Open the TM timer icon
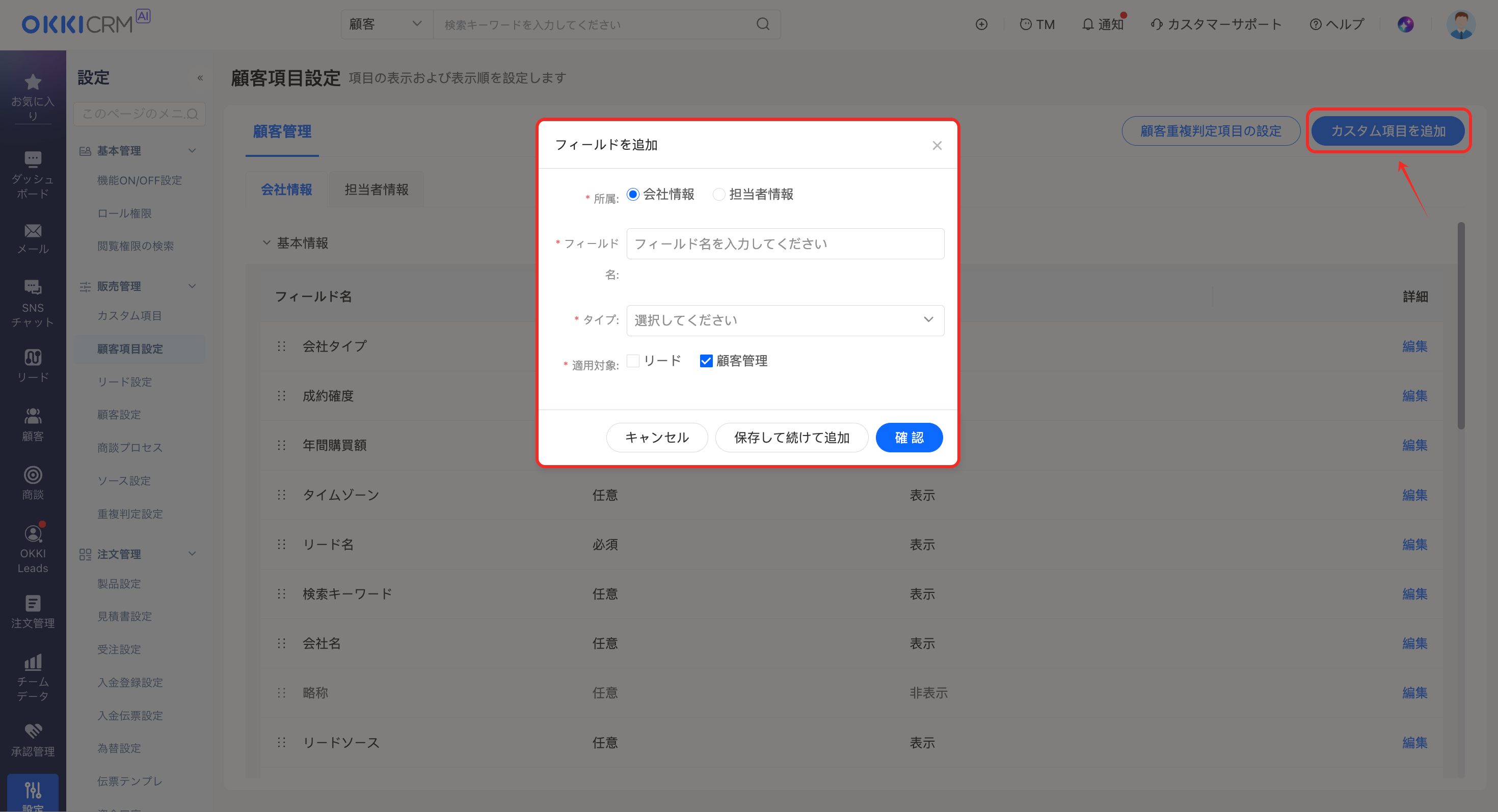Screen dimensions: 1498x812 [x=1037, y=24]
